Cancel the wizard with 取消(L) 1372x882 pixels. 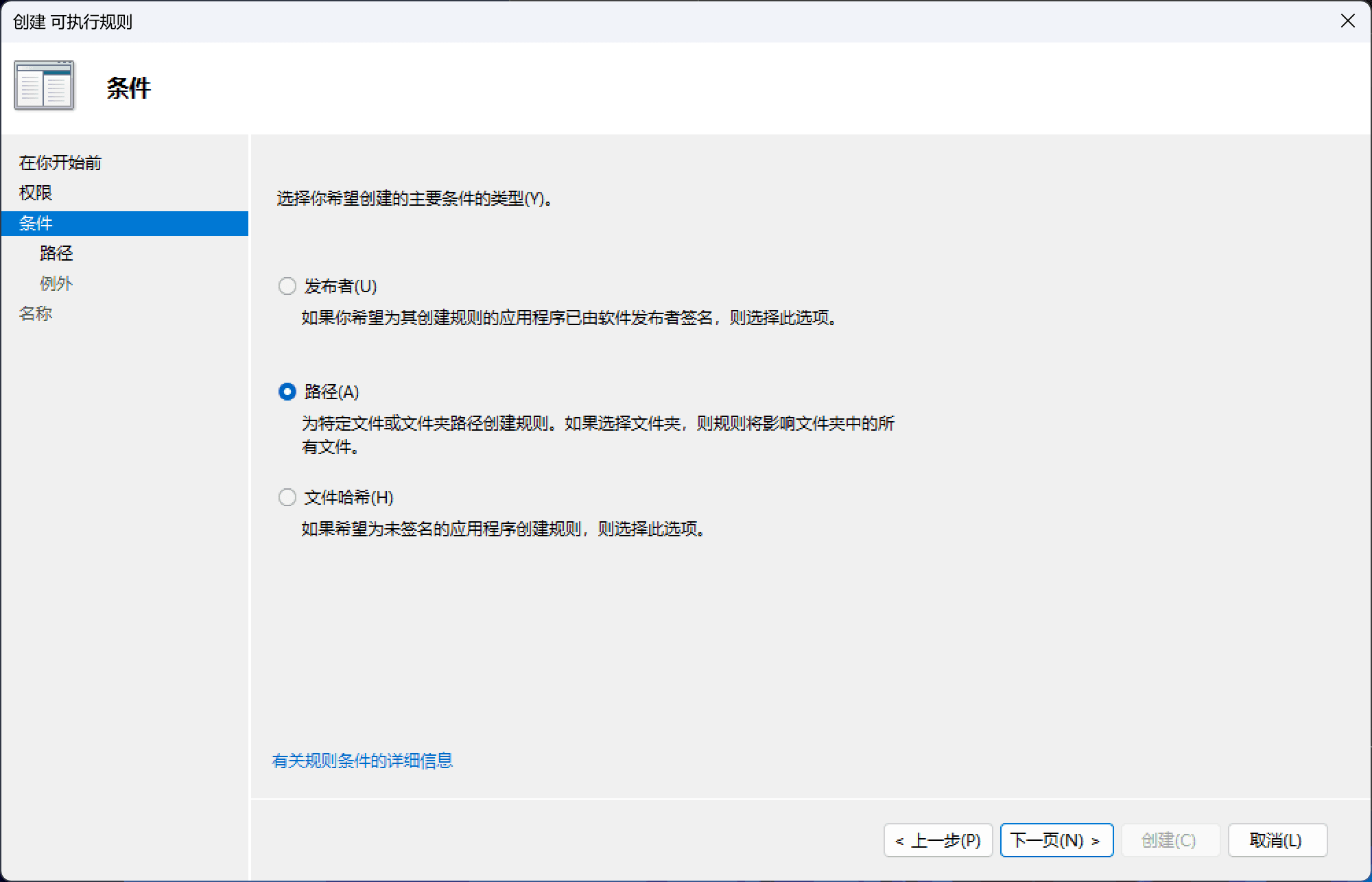[x=1276, y=840]
